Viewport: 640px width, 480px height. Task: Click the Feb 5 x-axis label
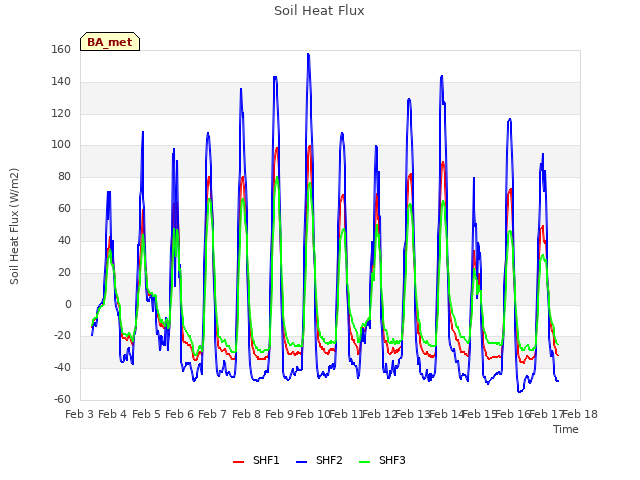click(x=146, y=414)
